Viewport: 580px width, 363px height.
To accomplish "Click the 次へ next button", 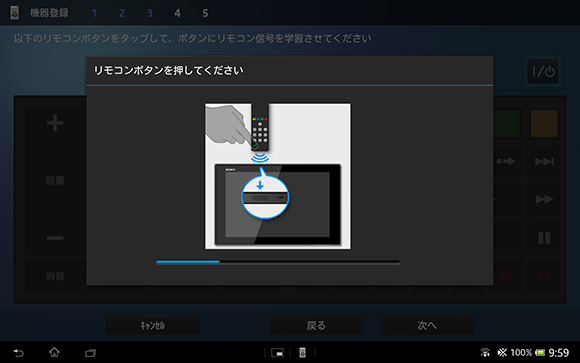I will click(x=427, y=326).
